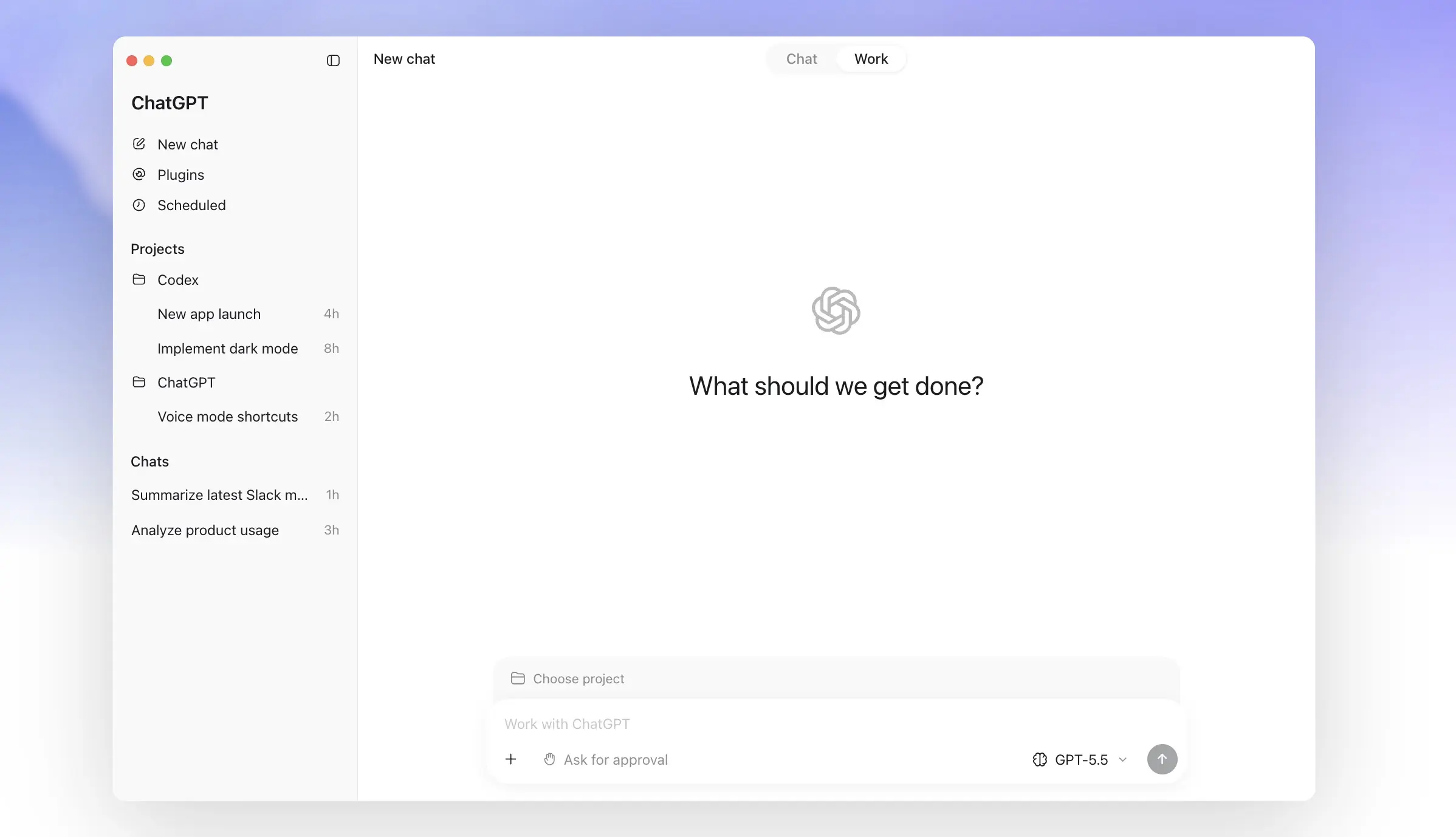Close the window with red button
Screen dimensions: 1456x837
(132, 61)
